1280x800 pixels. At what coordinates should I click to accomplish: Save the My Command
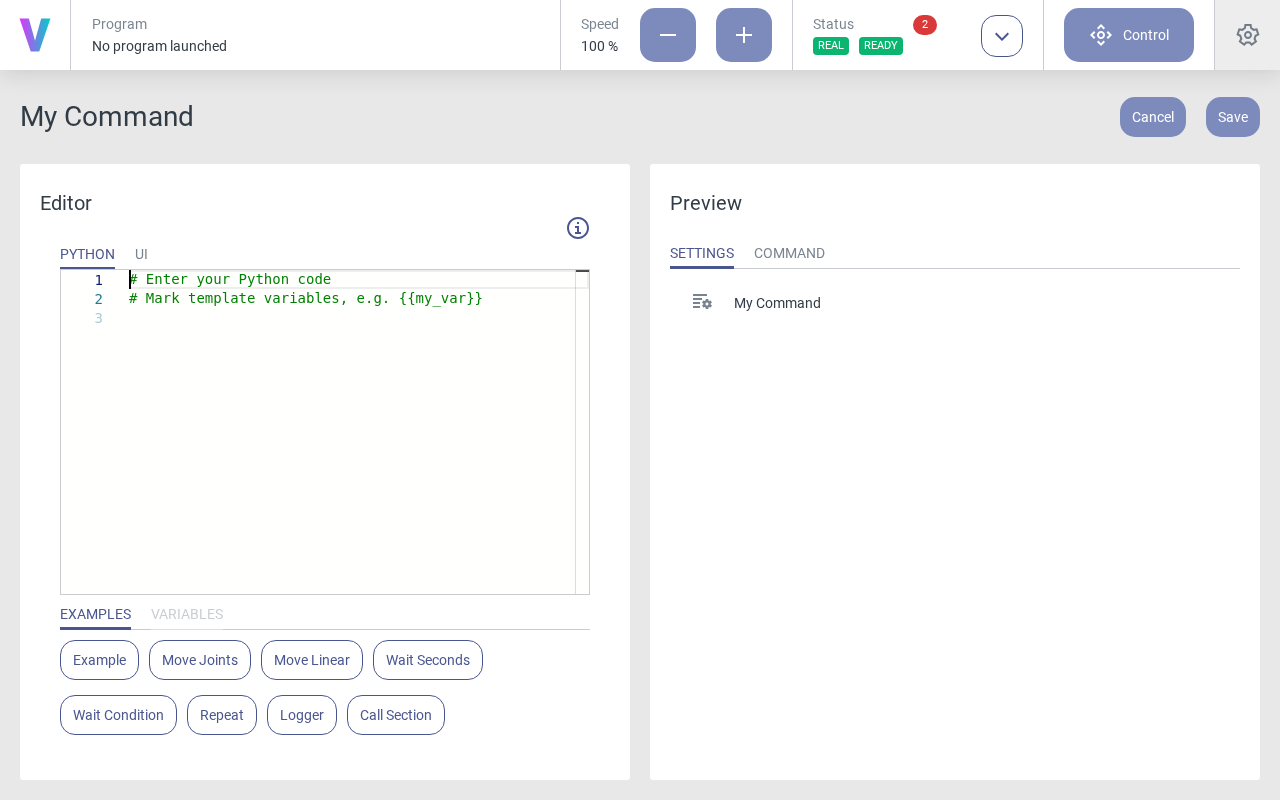point(1232,117)
